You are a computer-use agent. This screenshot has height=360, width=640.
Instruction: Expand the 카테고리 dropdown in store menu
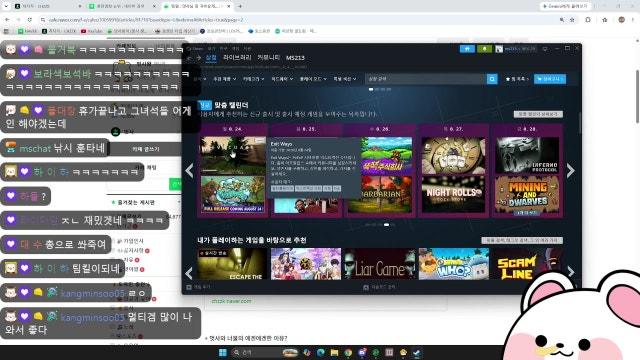(x=253, y=79)
